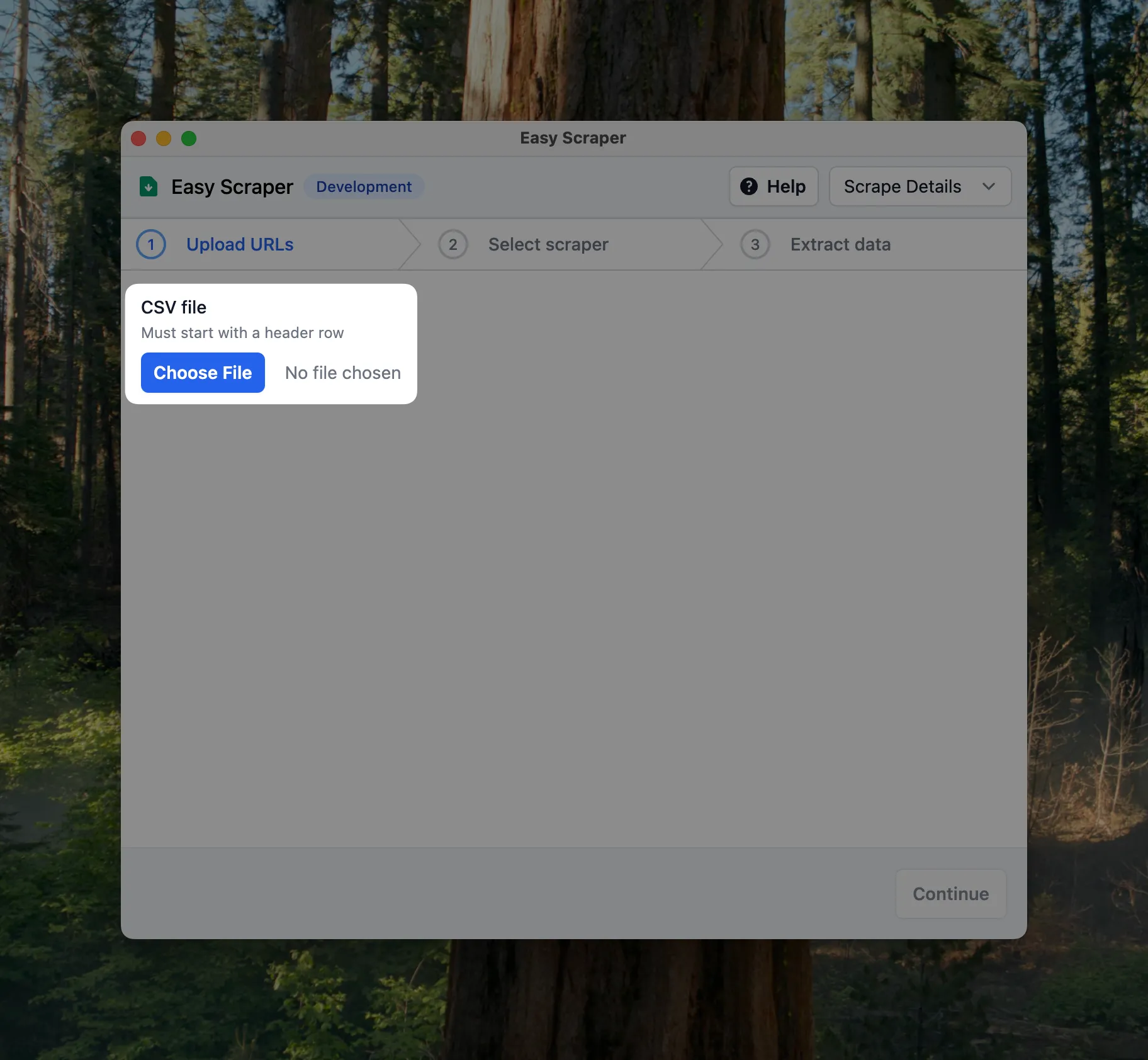Screen dimensions: 1148x1060
Task: Click the "No file chosen" text
Action: [x=342, y=373]
